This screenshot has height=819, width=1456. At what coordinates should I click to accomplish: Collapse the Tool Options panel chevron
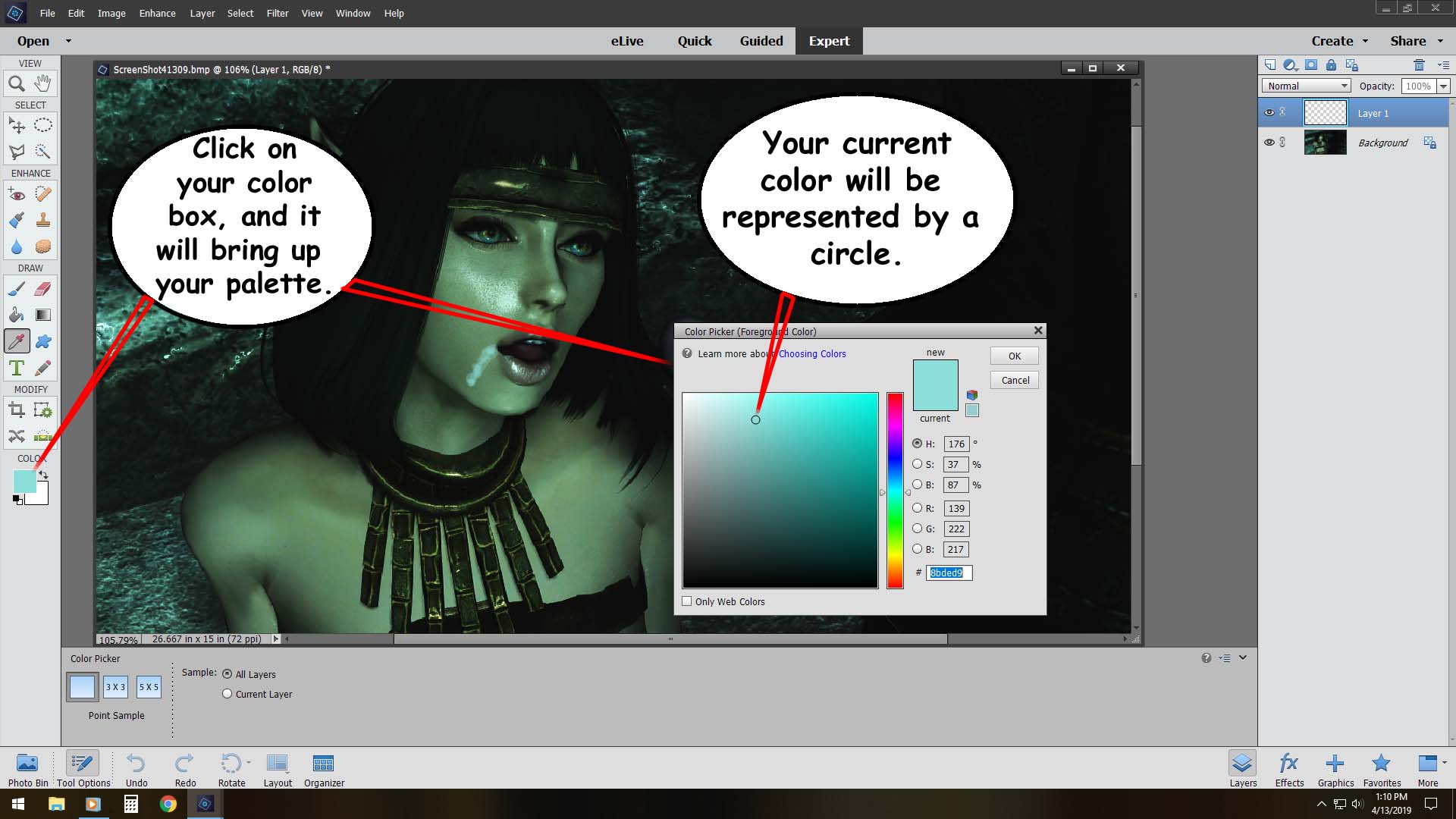click(x=1243, y=657)
